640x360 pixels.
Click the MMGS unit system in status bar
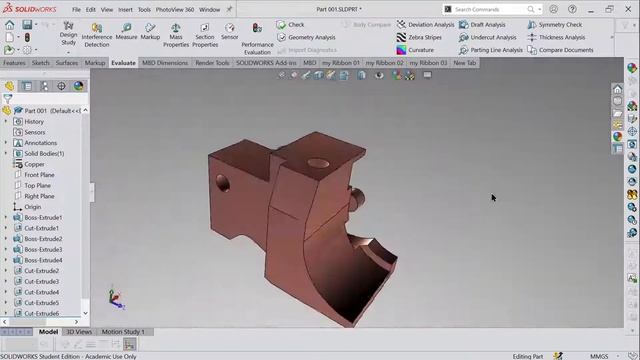(x=599, y=356)
